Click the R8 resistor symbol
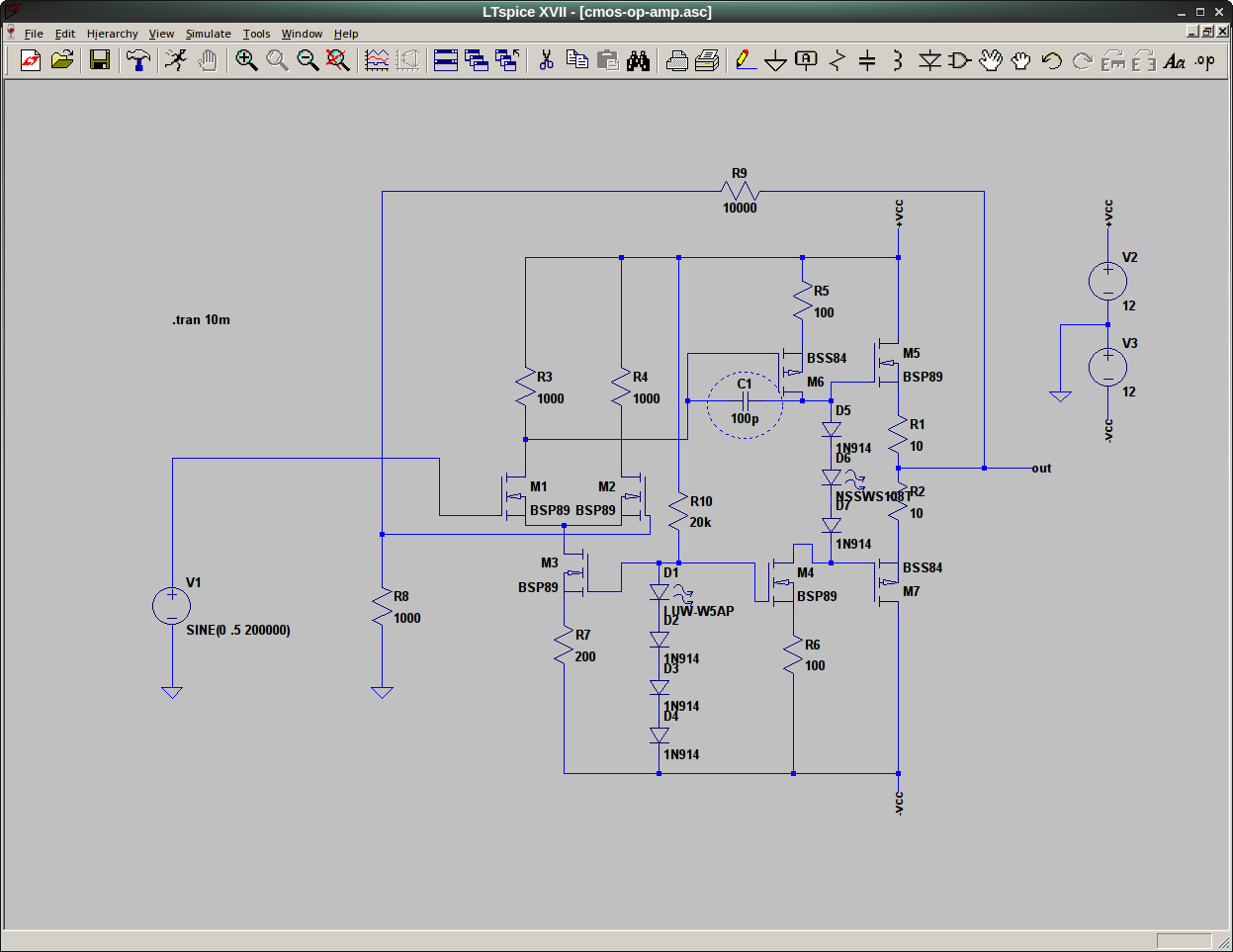Viewport: 1233px width, 952px height. pyautogui.click(x=382, y=607)
